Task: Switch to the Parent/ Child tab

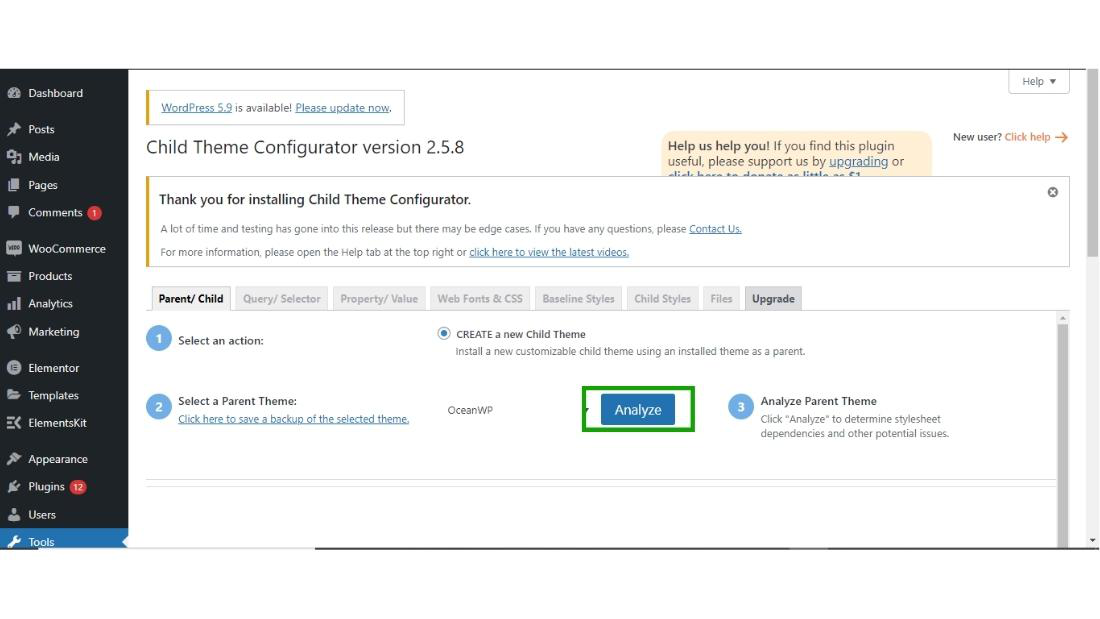Action: coord(191,298)
